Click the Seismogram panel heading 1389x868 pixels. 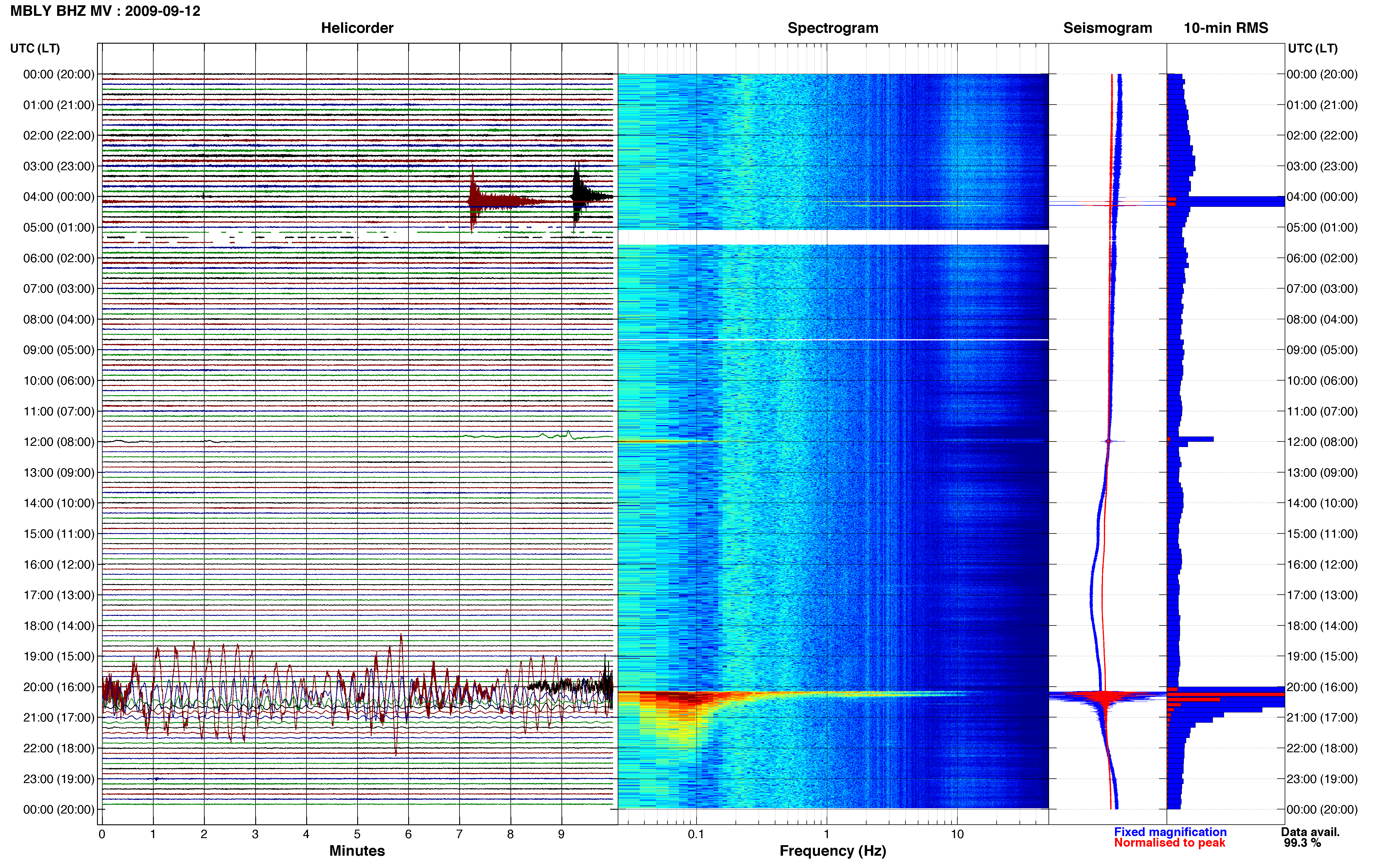1108,28
